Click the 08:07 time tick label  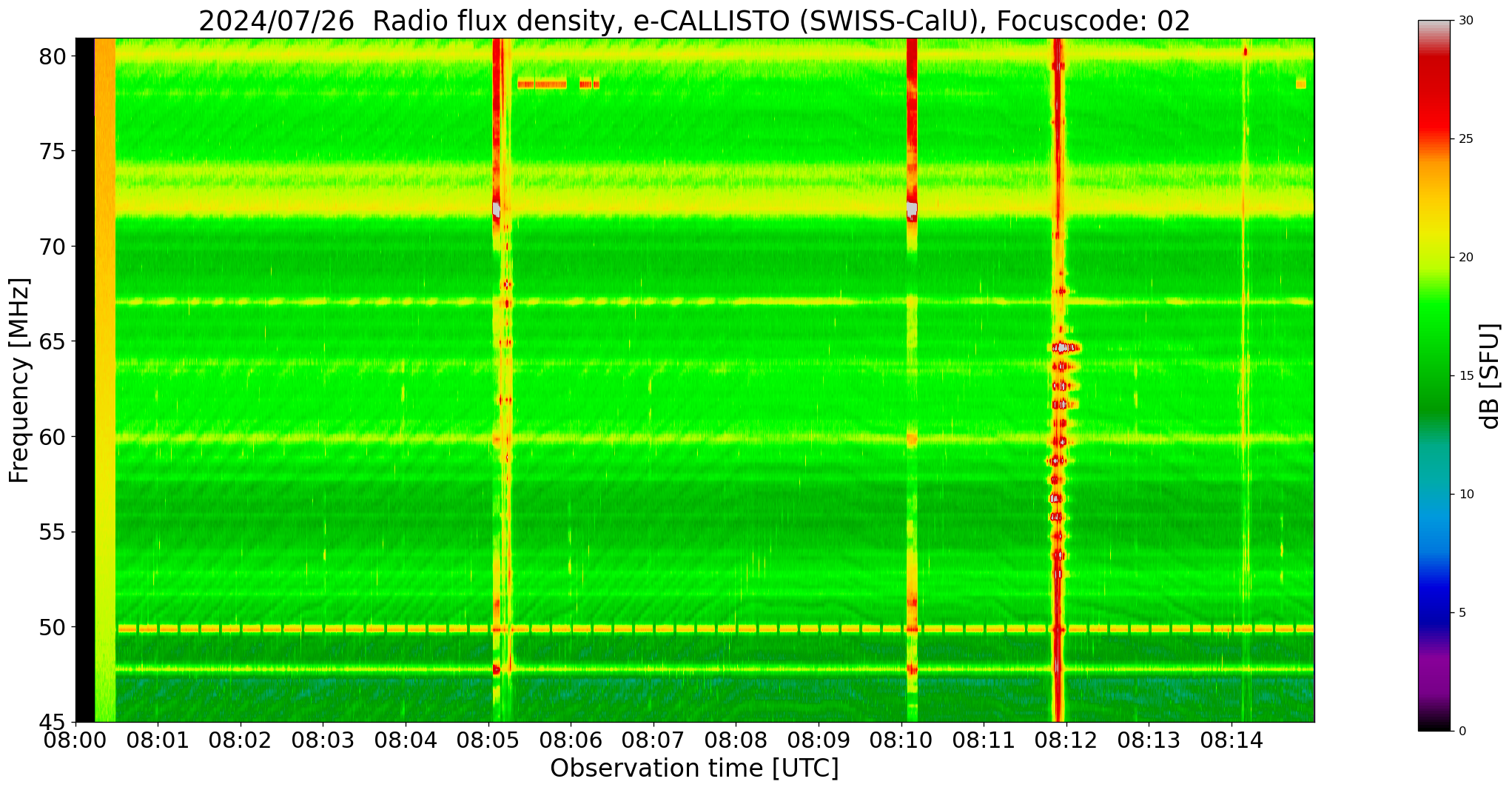[653, 740]
